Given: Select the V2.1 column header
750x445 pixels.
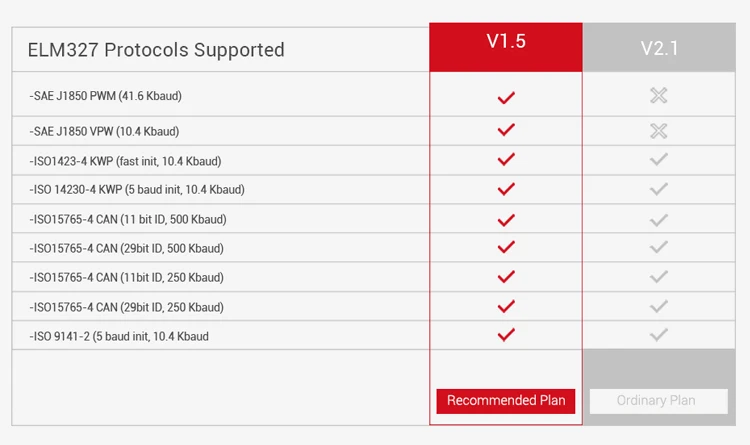Looking at the screenshot, I should coord(659,48).
